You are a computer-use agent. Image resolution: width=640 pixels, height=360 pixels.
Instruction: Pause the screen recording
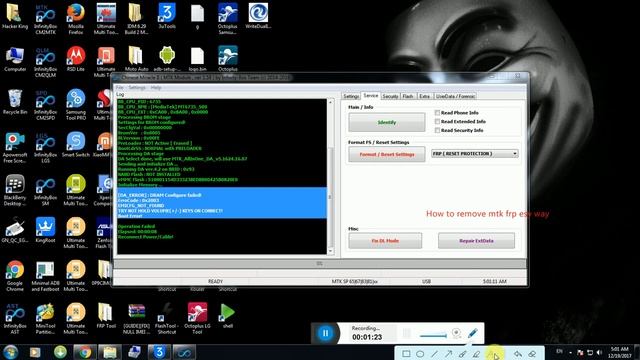(325, 333)
